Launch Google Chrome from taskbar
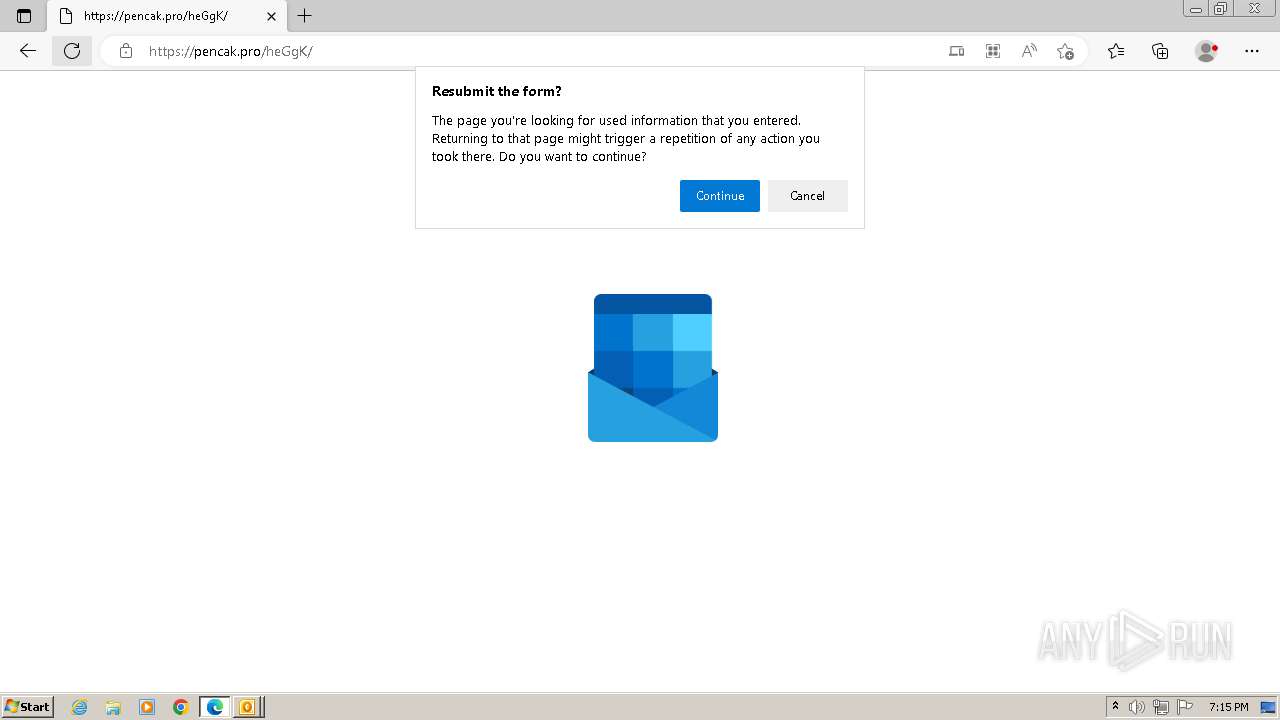 (x=181, y=707)
